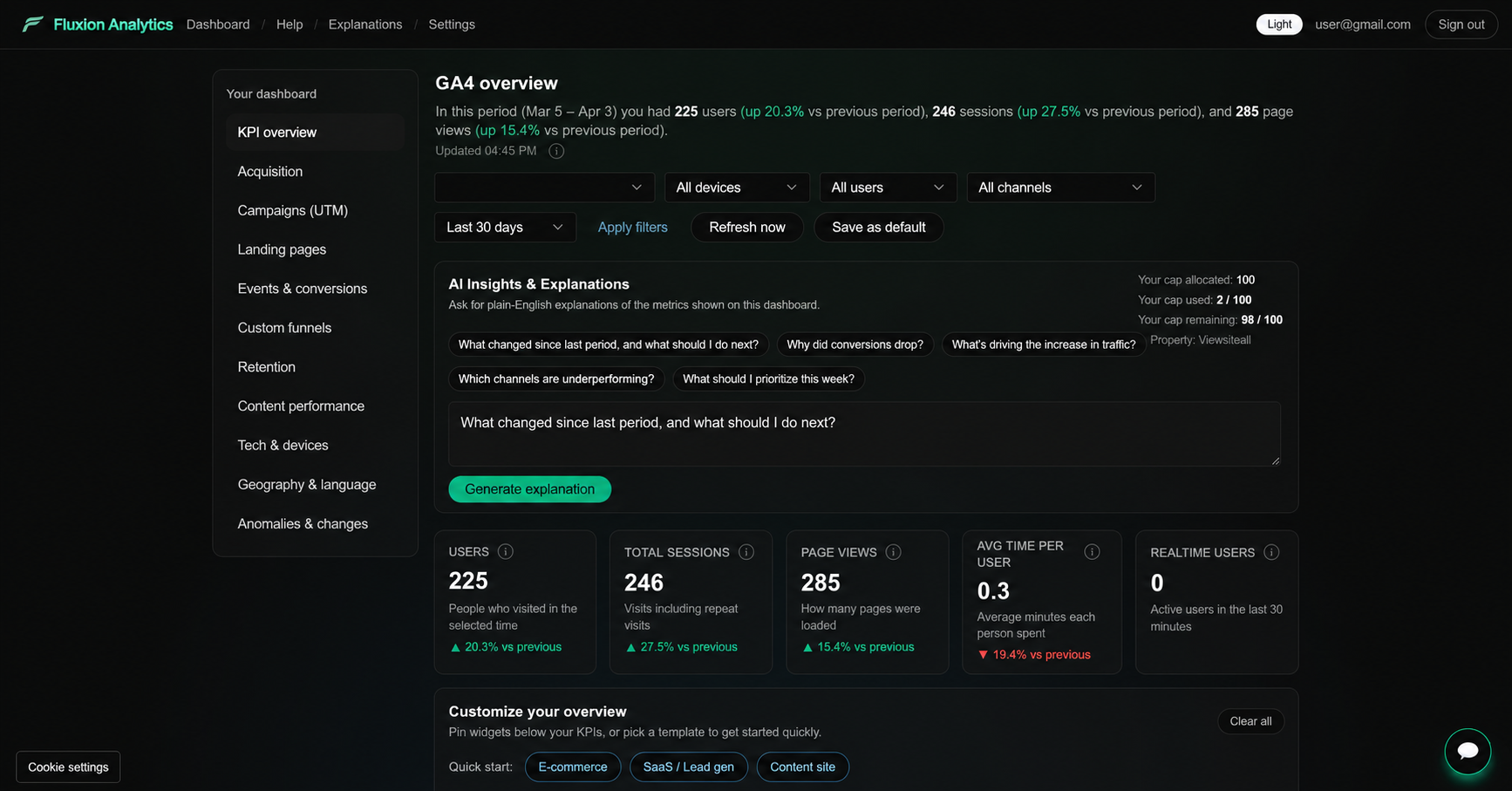
Task: Open the info icon on the PAGE VIEWS card
Action: point(894,552)
